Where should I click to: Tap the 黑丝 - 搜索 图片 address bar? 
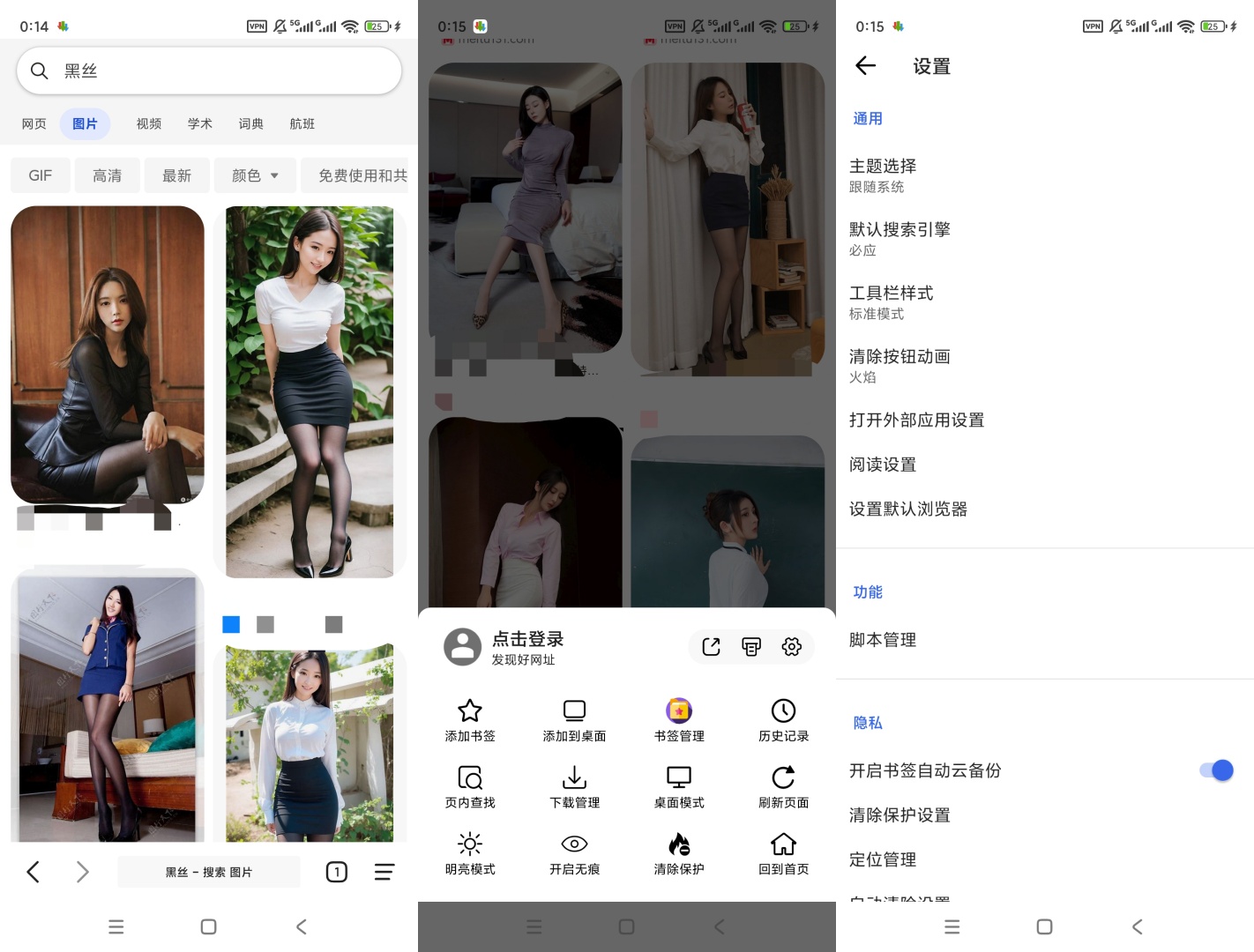[x=209, y=872]
